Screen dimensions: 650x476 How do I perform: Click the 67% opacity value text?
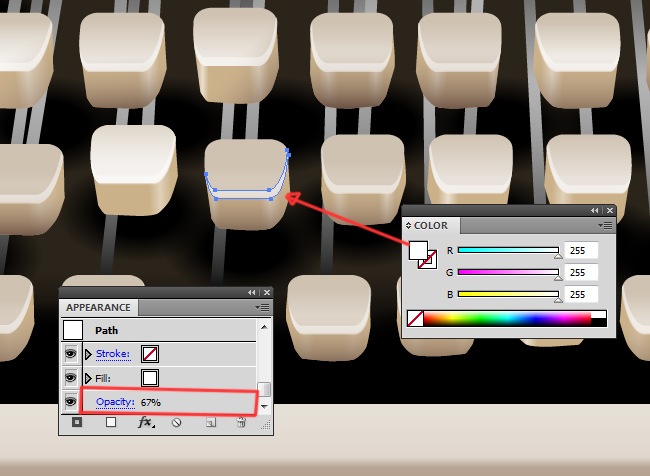[x=151, y=402]
